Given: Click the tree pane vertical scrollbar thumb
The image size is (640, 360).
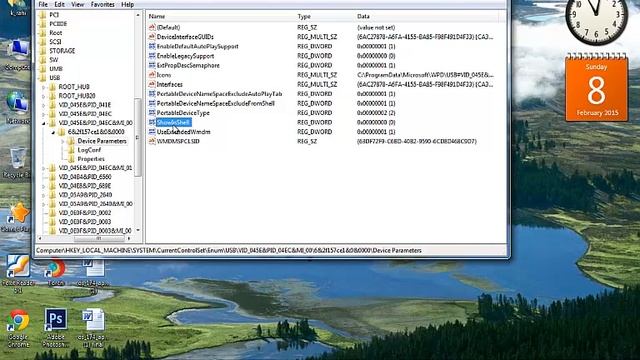Looking at the screenshot, I should [x=138, y=137].
